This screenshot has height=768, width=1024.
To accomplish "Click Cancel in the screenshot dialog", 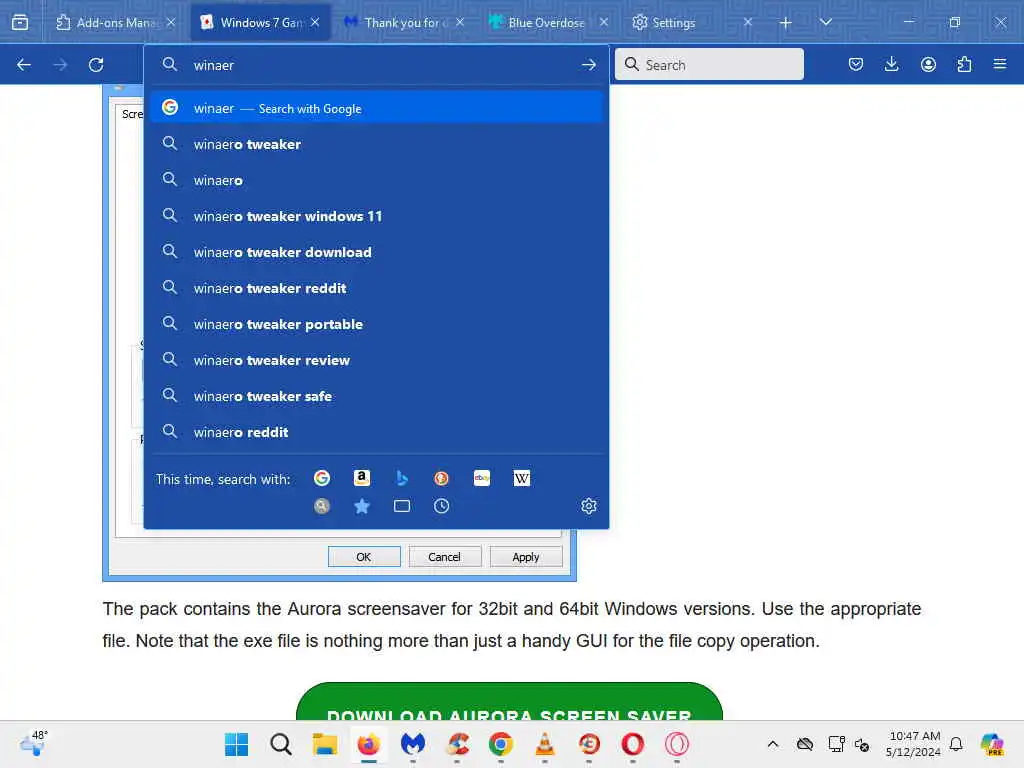I will click(444, 556).
